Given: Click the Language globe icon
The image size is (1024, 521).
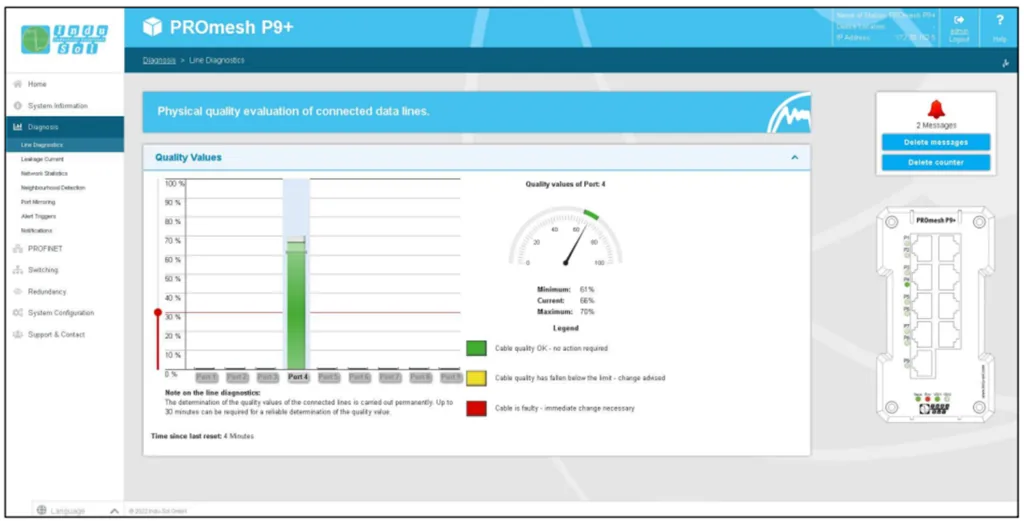Looking at the screenshot, I should pos(42,511).
